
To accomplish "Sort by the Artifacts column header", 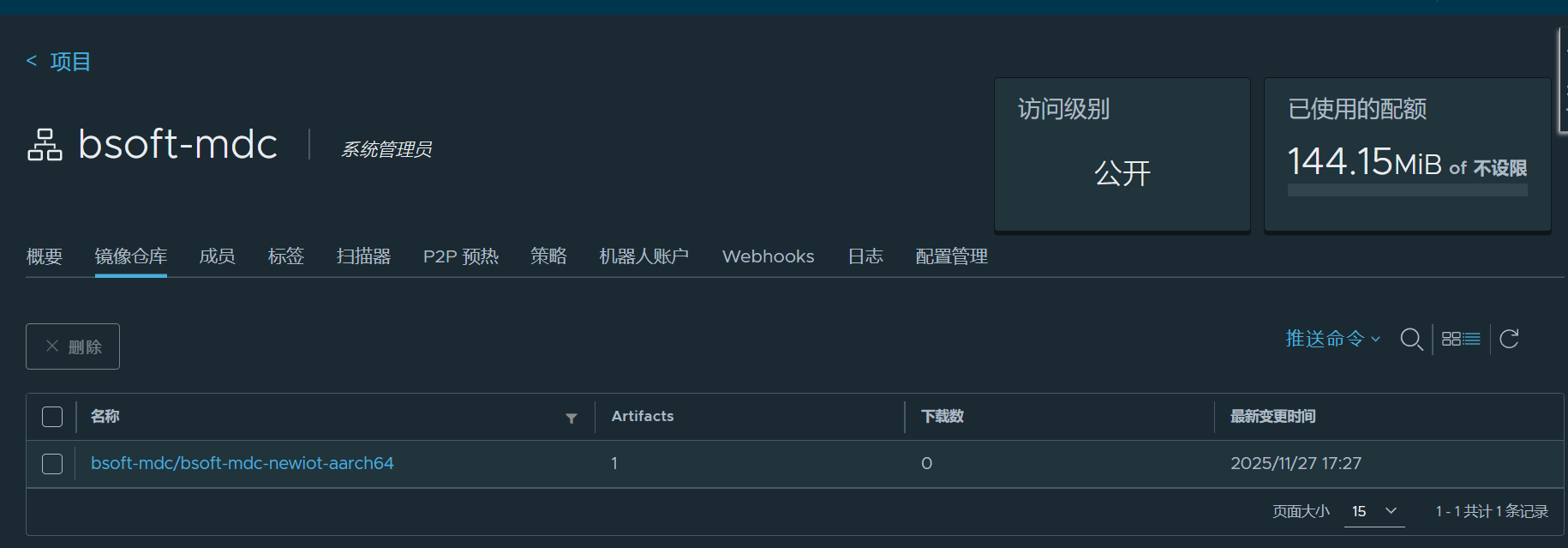I will pyautogui.click(x=643, y=416).
